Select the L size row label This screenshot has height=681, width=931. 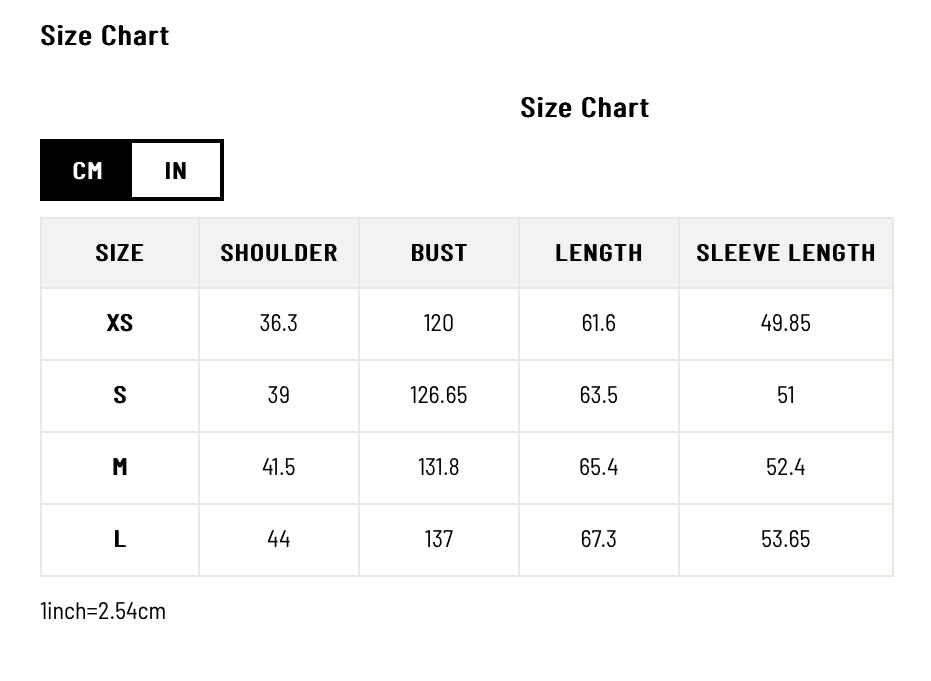tap(120, 539)
